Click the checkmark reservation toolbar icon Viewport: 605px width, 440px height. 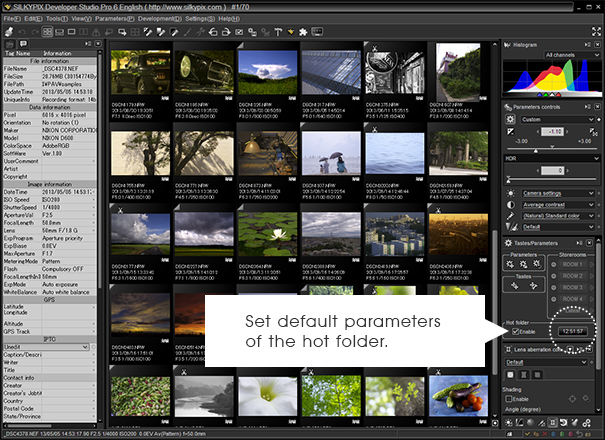[x=239, y=32]
